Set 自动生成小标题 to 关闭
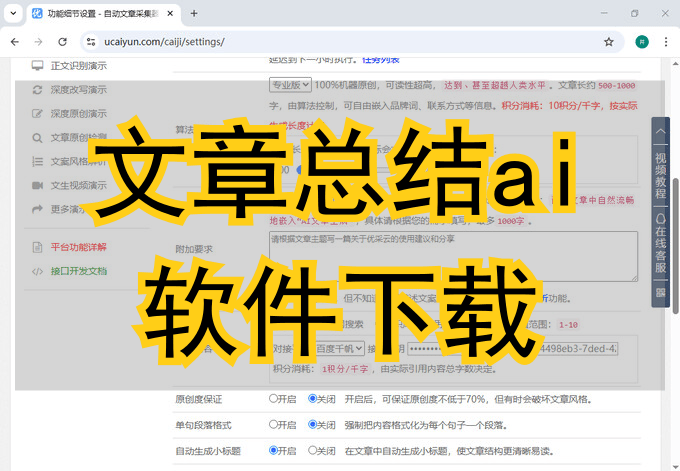The height and width of the screenshot is (471, 680). click(x=313, y=451)
